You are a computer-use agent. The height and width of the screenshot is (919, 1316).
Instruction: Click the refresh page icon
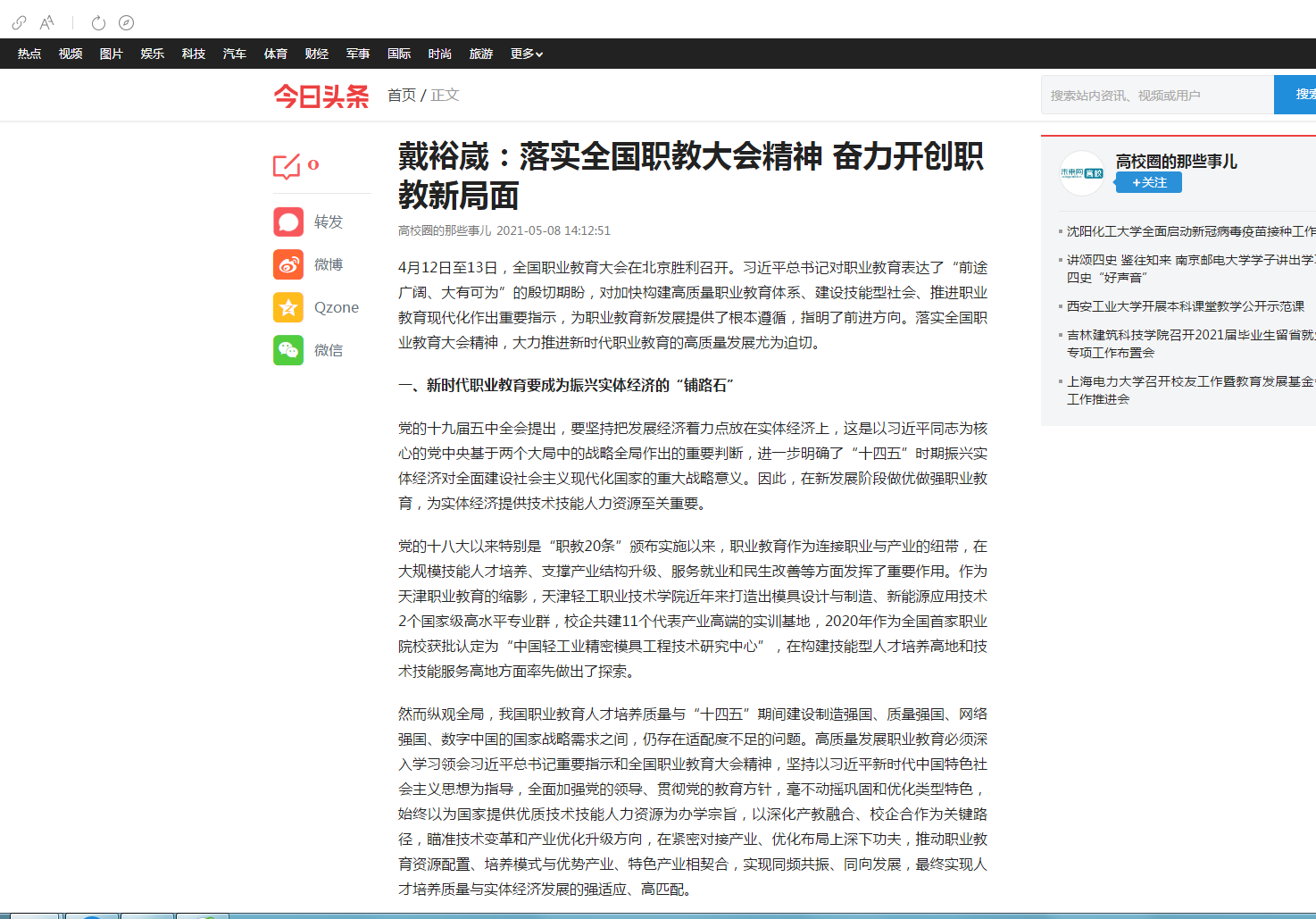point(98,22)
